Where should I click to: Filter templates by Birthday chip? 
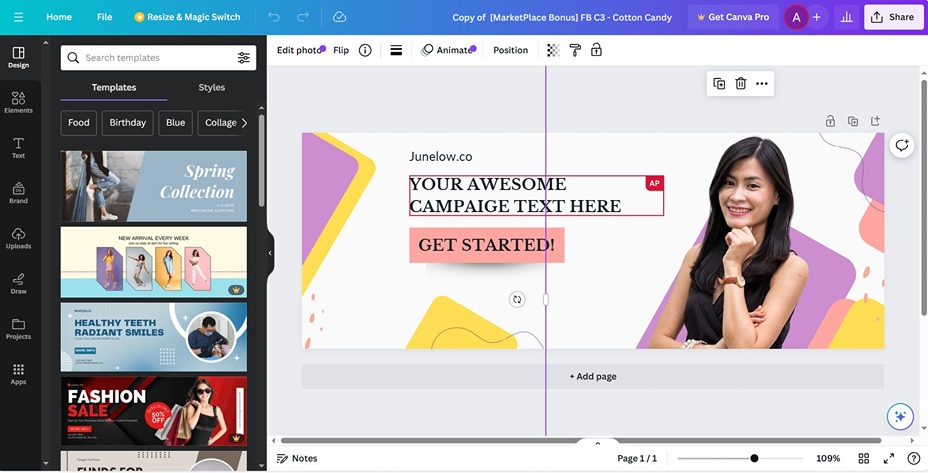(127, 123)
